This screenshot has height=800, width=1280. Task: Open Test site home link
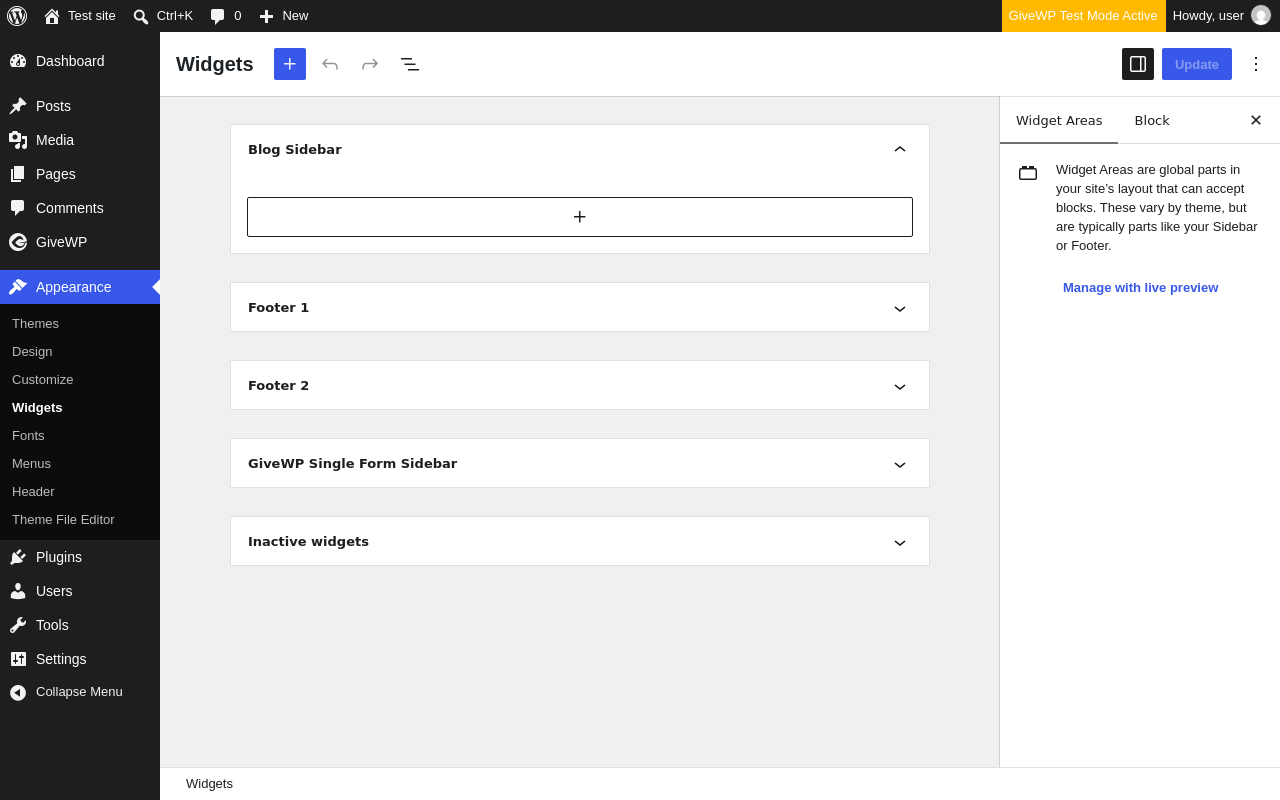point(80,16)
